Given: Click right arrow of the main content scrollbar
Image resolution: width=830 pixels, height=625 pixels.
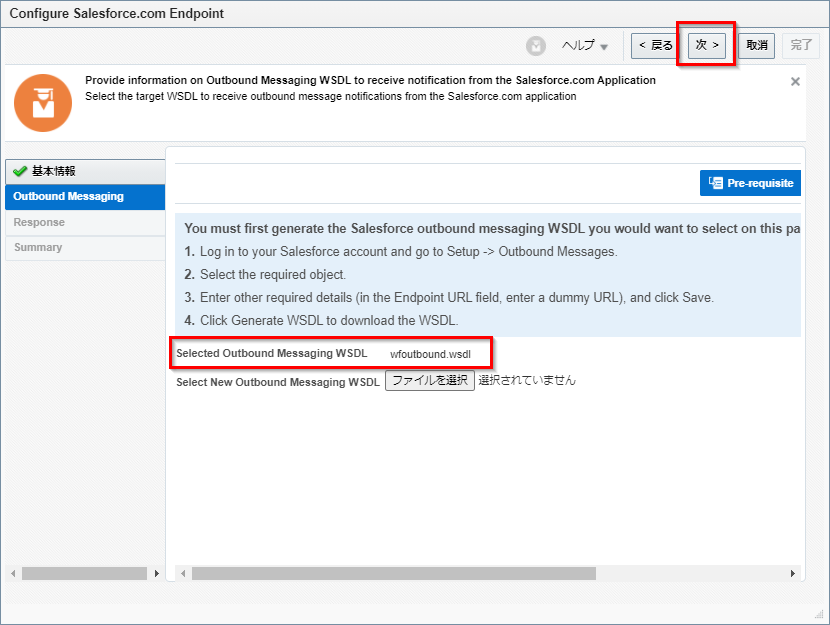Looking at the screenshot, I should click(793, 574).
